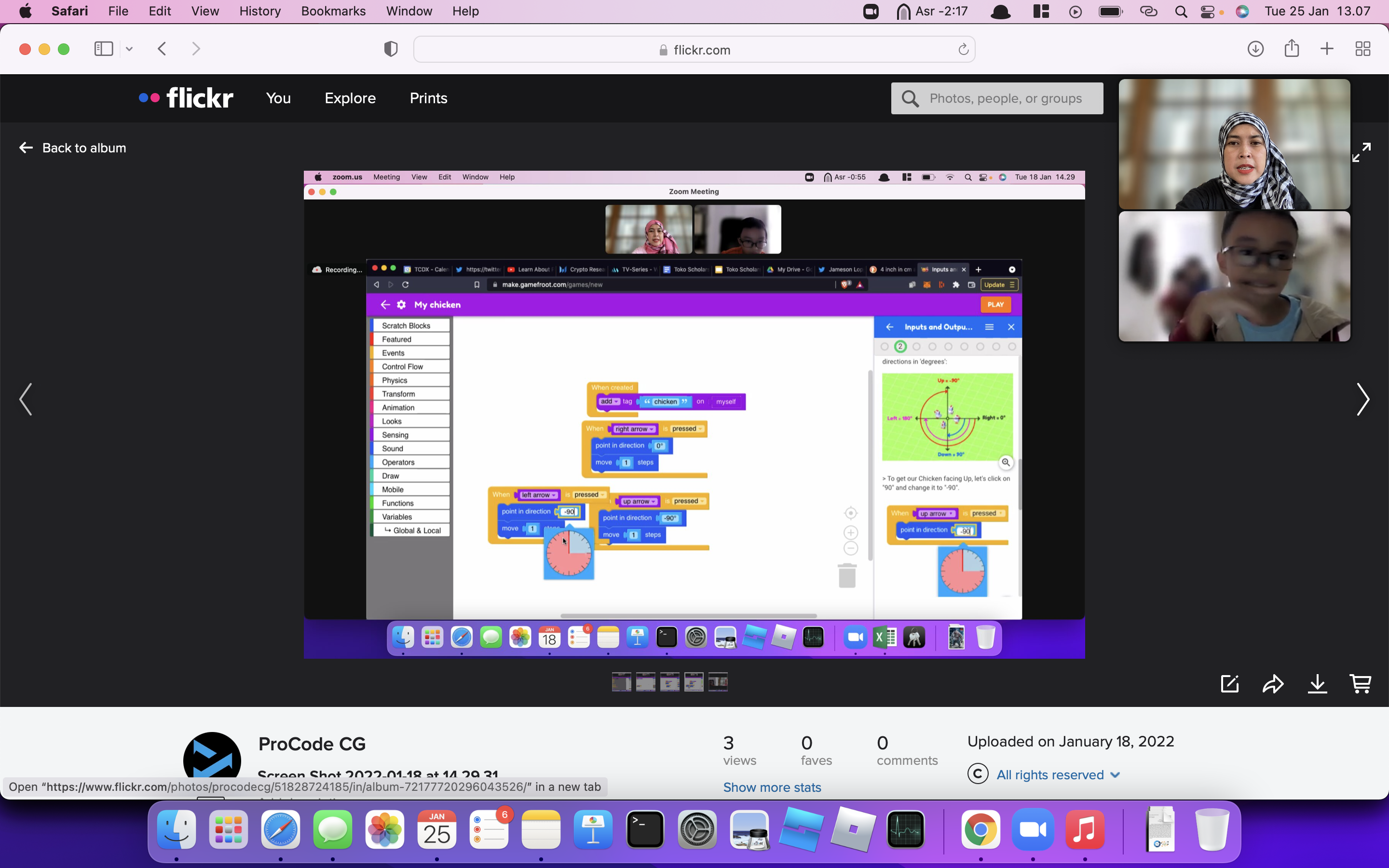Show the Safari tab overview grid
The image size is (1389, 868).
pos(1362,49)
